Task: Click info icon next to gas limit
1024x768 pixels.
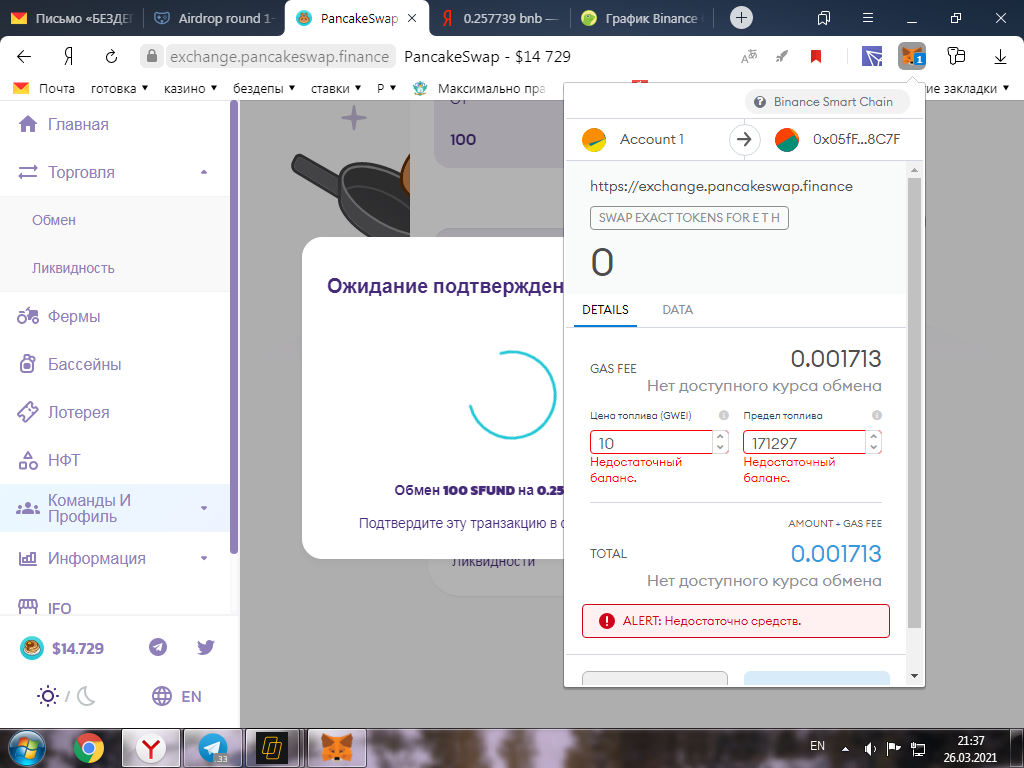Action: [x=877, y=415]
